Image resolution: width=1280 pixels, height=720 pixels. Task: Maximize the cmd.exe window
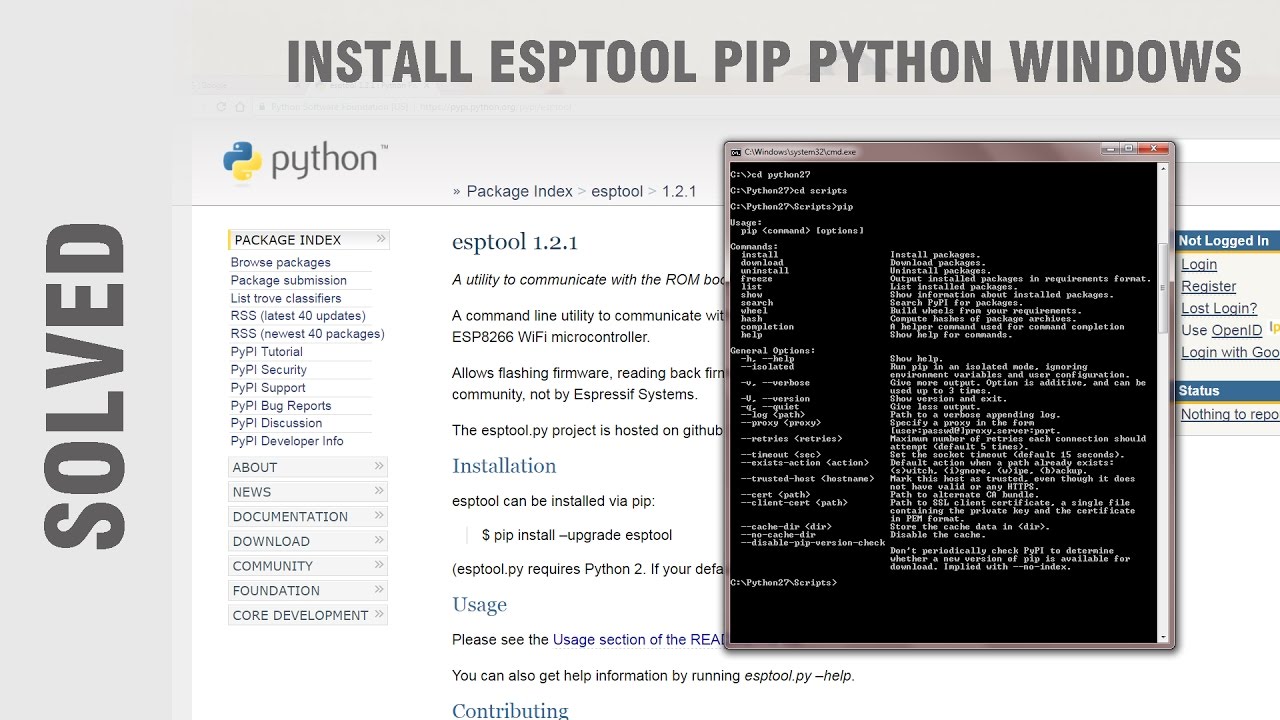click(1129, 150)
